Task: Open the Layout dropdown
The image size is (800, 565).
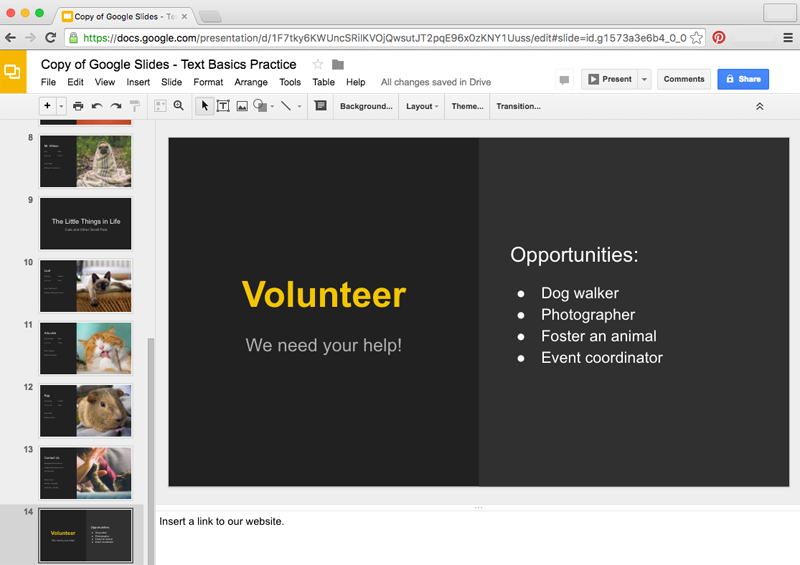Action: [422, 106]
